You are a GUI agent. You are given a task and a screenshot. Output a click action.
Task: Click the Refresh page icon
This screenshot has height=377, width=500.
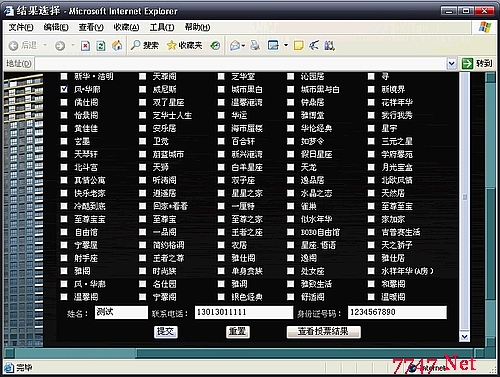[101, 46]
